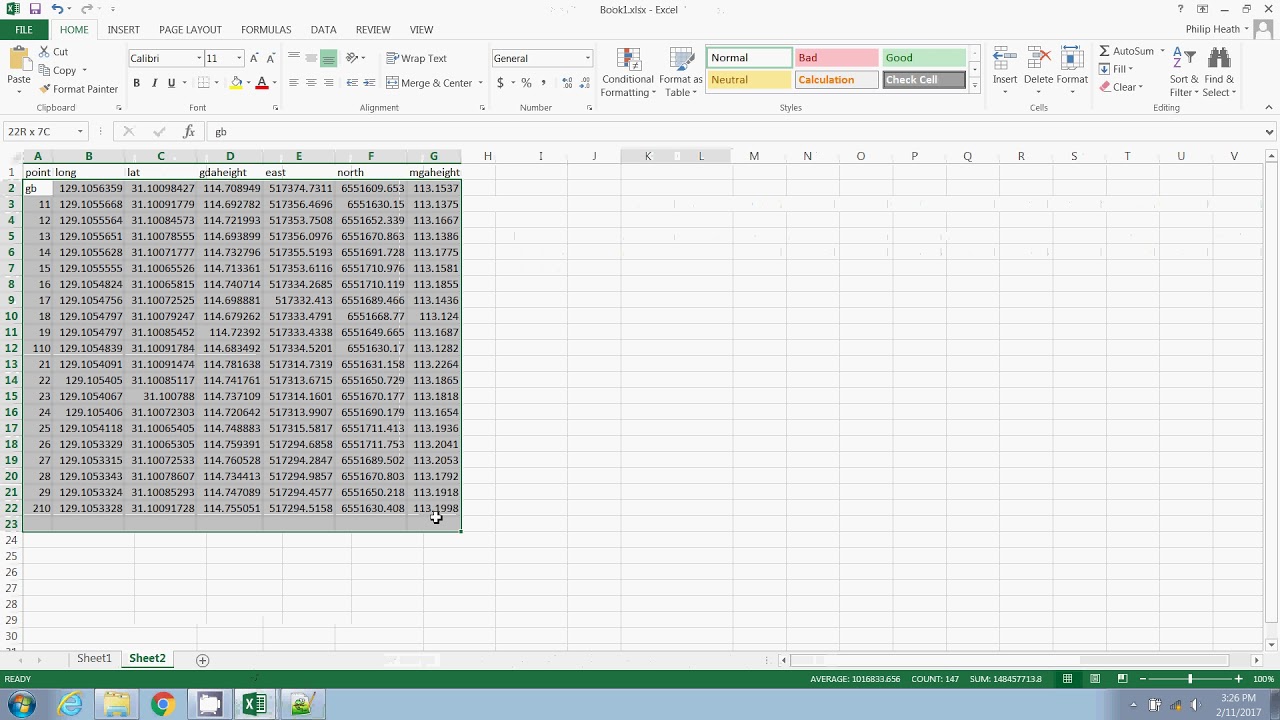Open Conditional Formatting menu
Viewport: 1280px width, 720px height.
coord(628,73)
